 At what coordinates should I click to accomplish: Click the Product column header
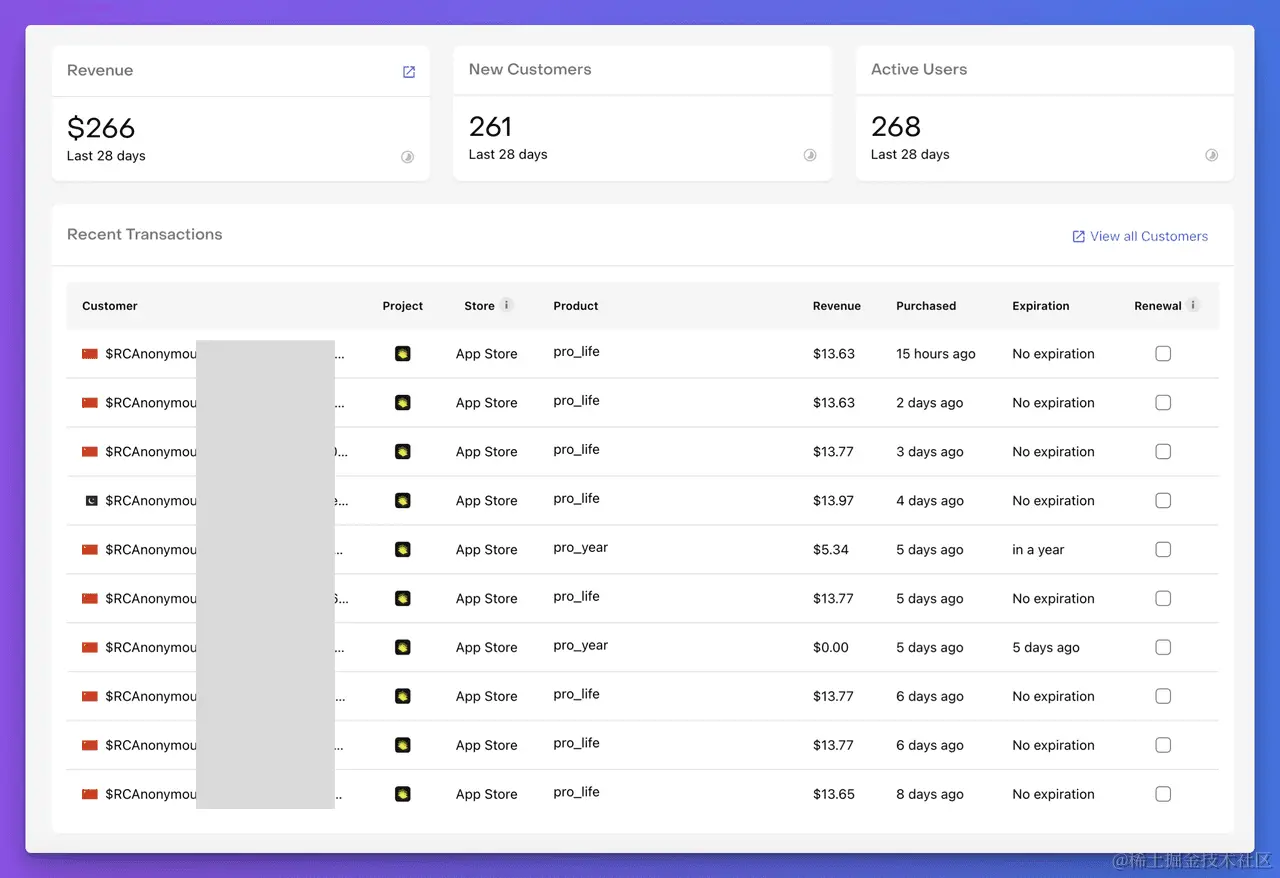576,306
